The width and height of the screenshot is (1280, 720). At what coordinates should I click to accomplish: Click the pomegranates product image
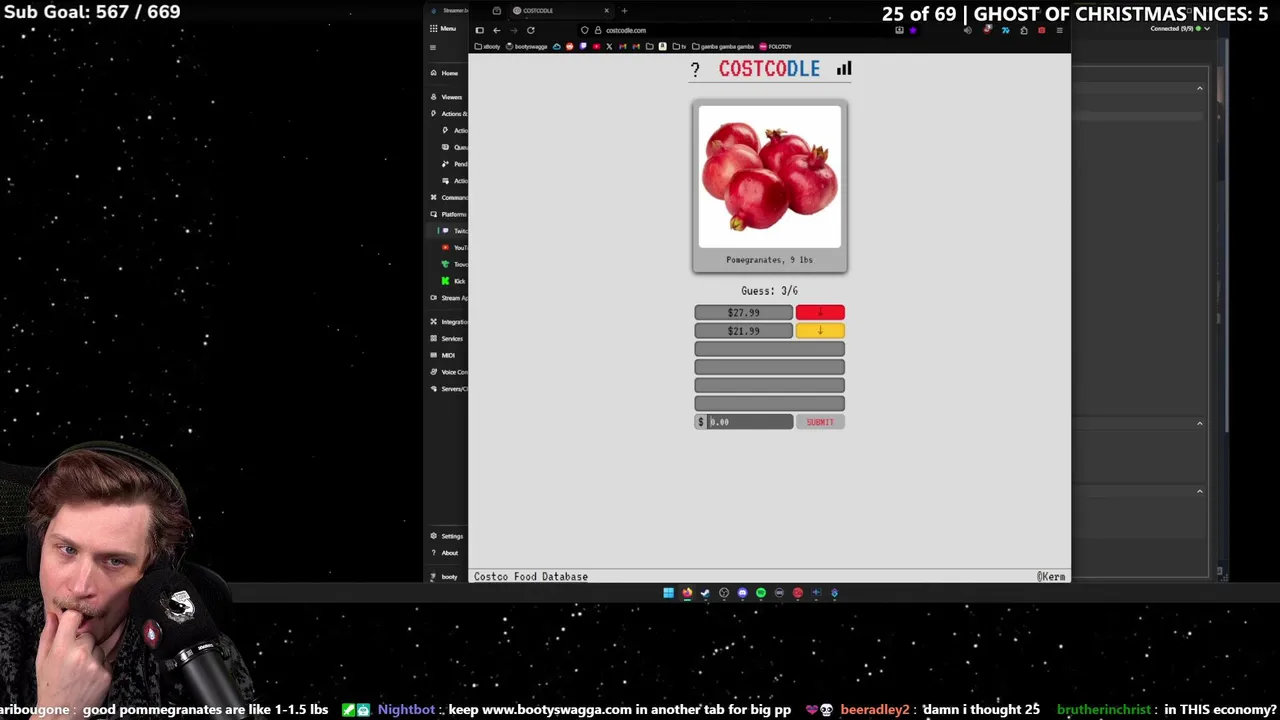tap(770, 177)
